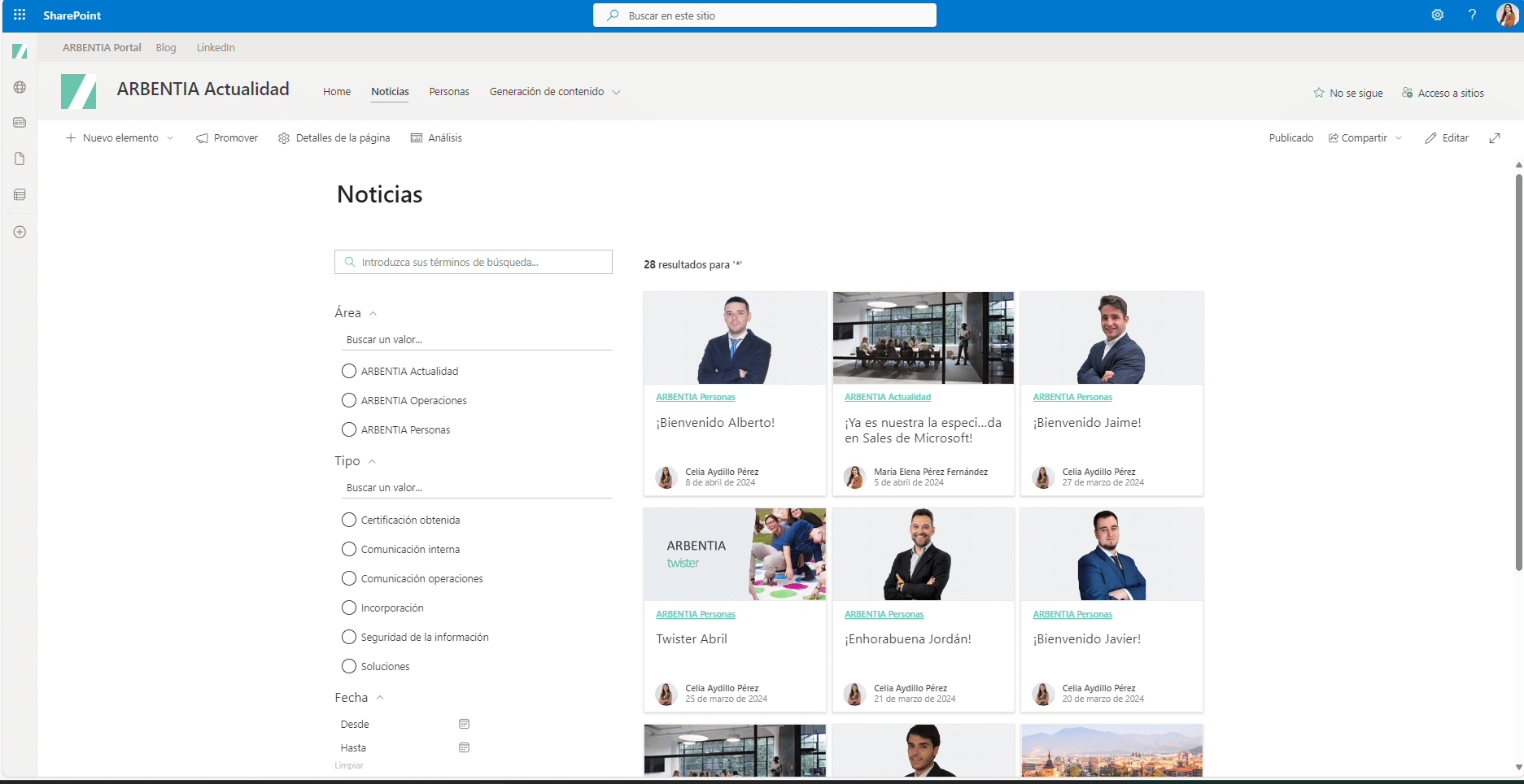This screenshot has height=784, width=1524.
Task: Open LinkedIn hub link
Action: pos(216,48)
